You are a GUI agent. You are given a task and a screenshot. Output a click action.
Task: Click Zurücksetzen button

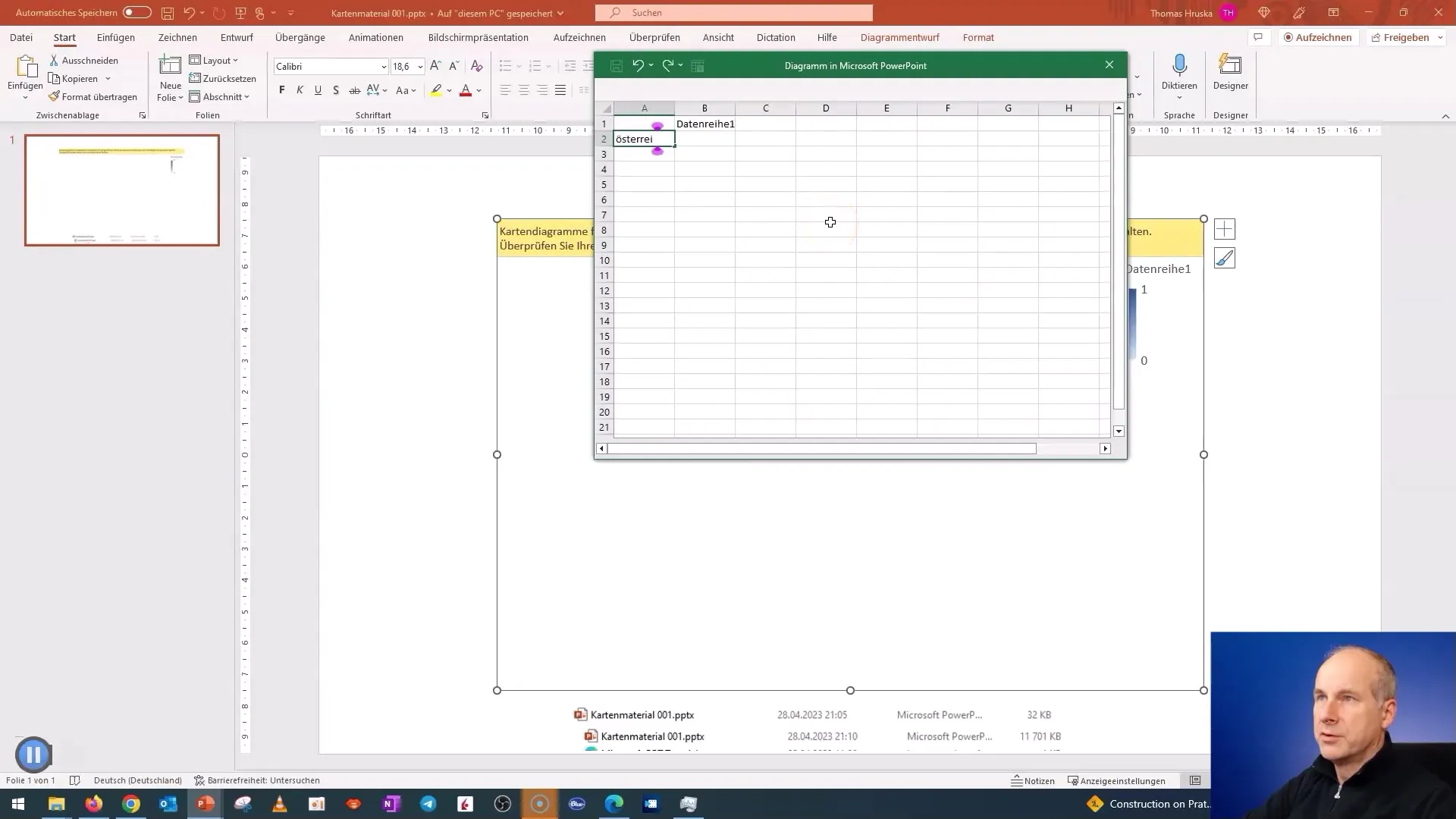(223, 78)
